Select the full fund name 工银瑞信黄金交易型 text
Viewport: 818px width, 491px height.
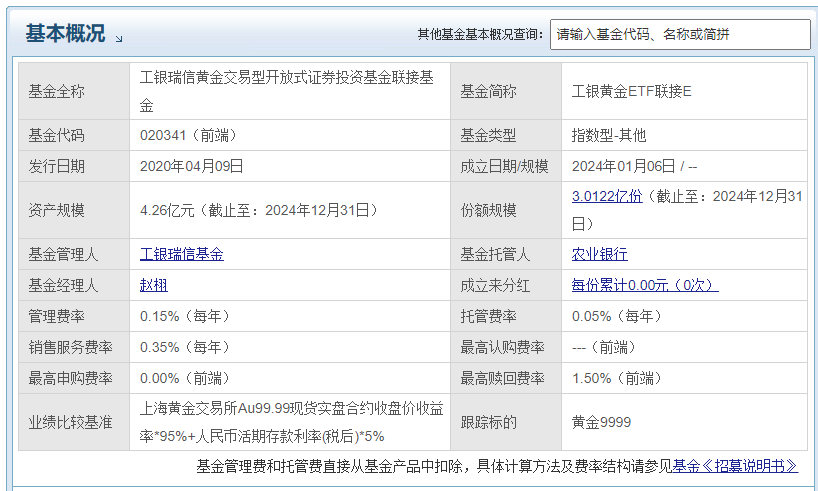coord(287,91)
